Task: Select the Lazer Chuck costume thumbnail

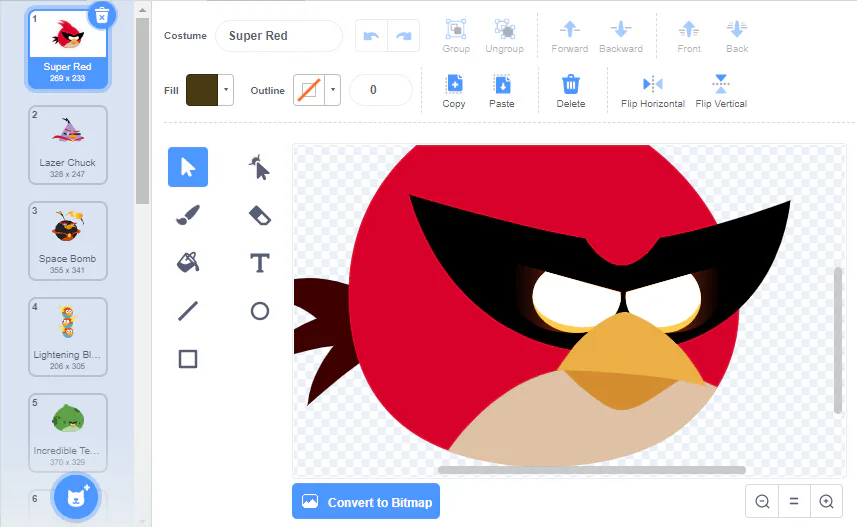Action: [x=68, y=145]
